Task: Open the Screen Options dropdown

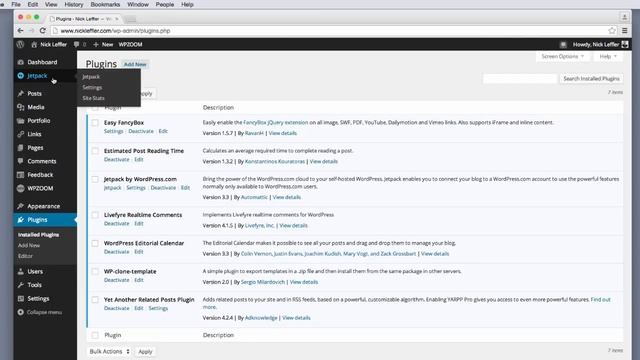Action: pos(562,56)
